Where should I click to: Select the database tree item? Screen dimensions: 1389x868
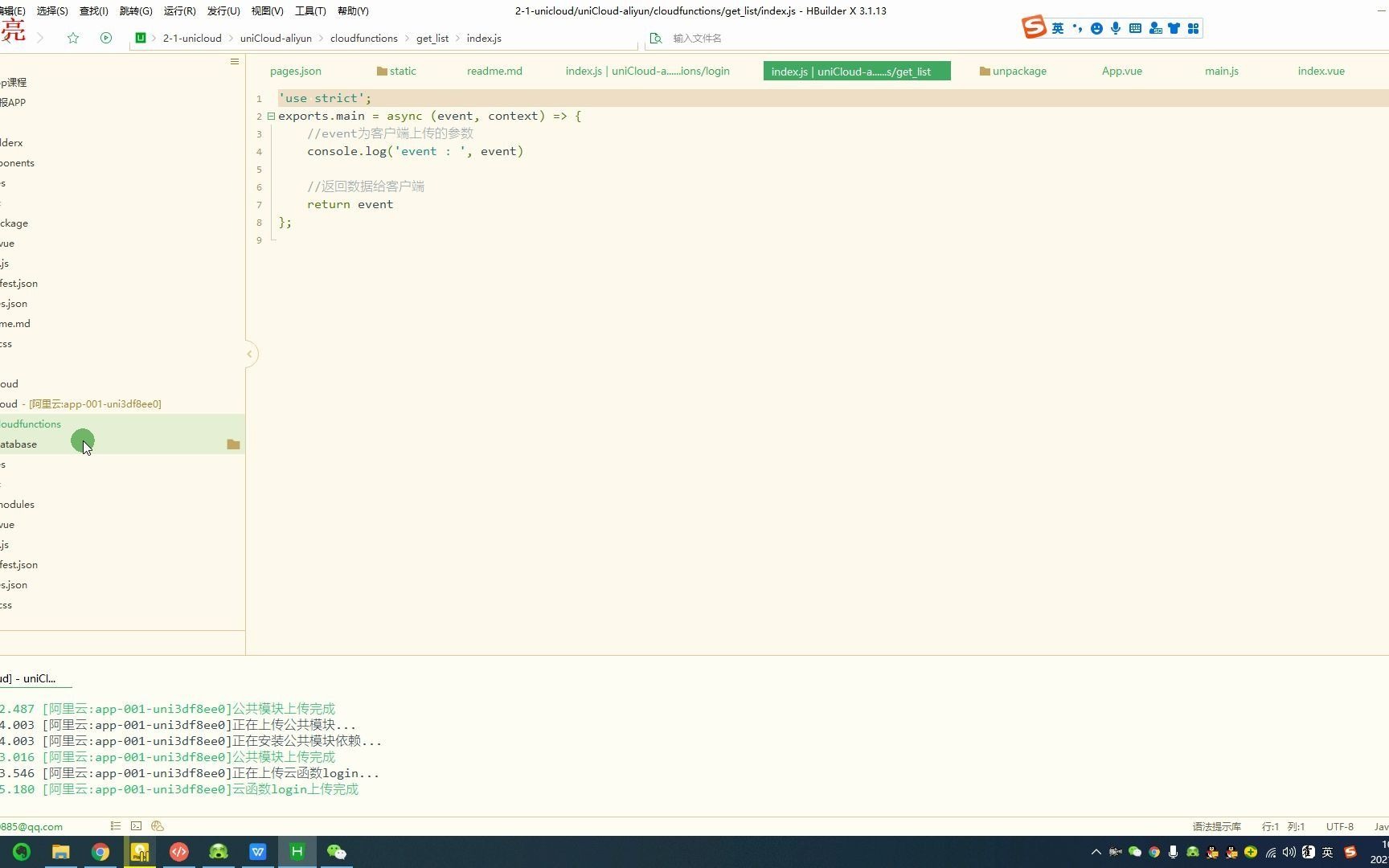(122, 444)
